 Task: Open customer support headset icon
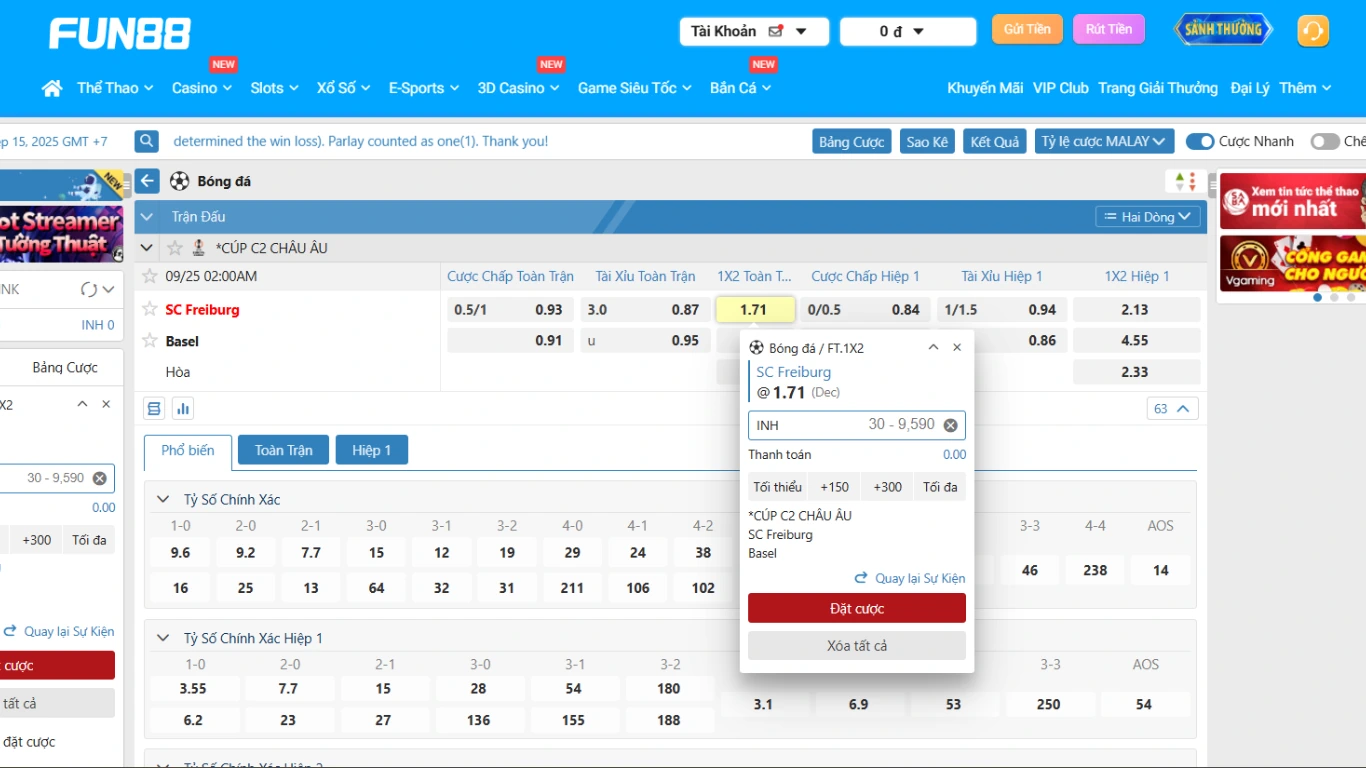pos(1312,31)
